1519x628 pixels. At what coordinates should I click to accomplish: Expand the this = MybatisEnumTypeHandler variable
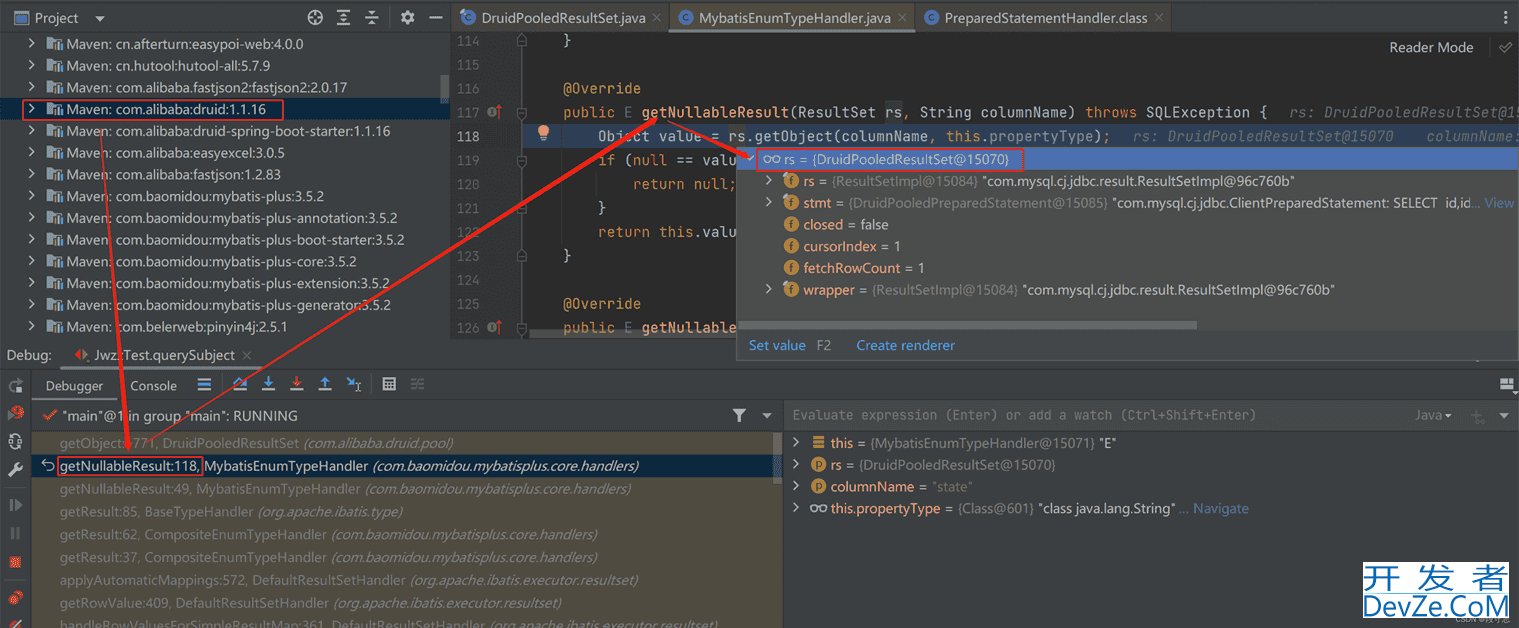pos(796,443)
